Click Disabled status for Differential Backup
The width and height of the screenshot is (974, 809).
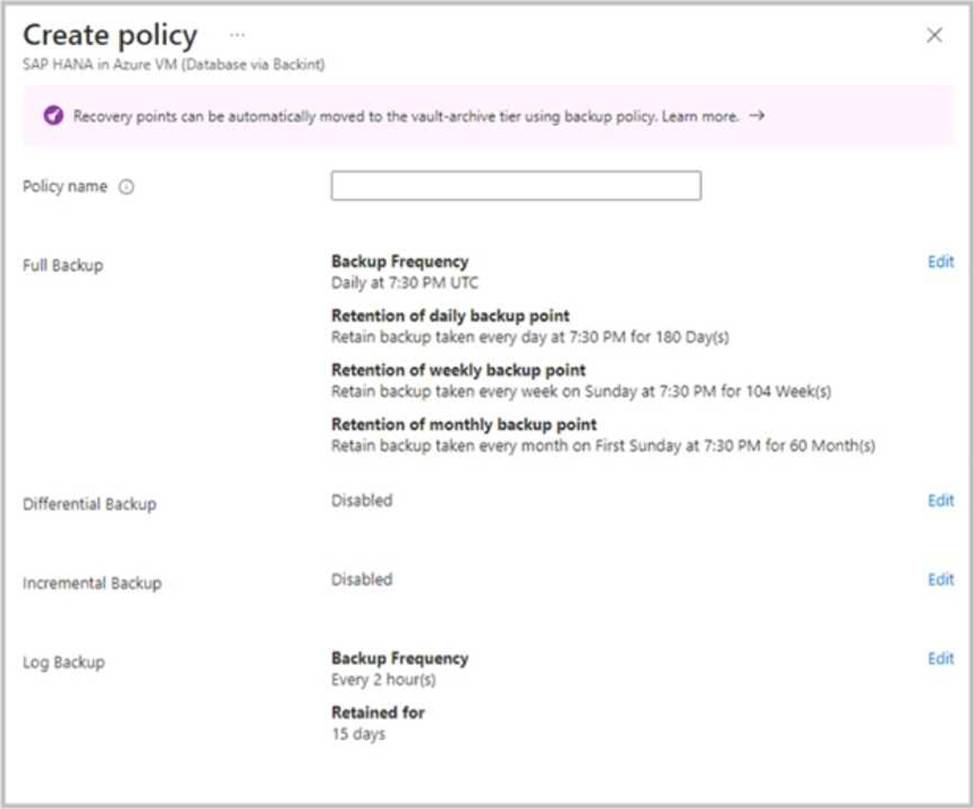[361, 500]
